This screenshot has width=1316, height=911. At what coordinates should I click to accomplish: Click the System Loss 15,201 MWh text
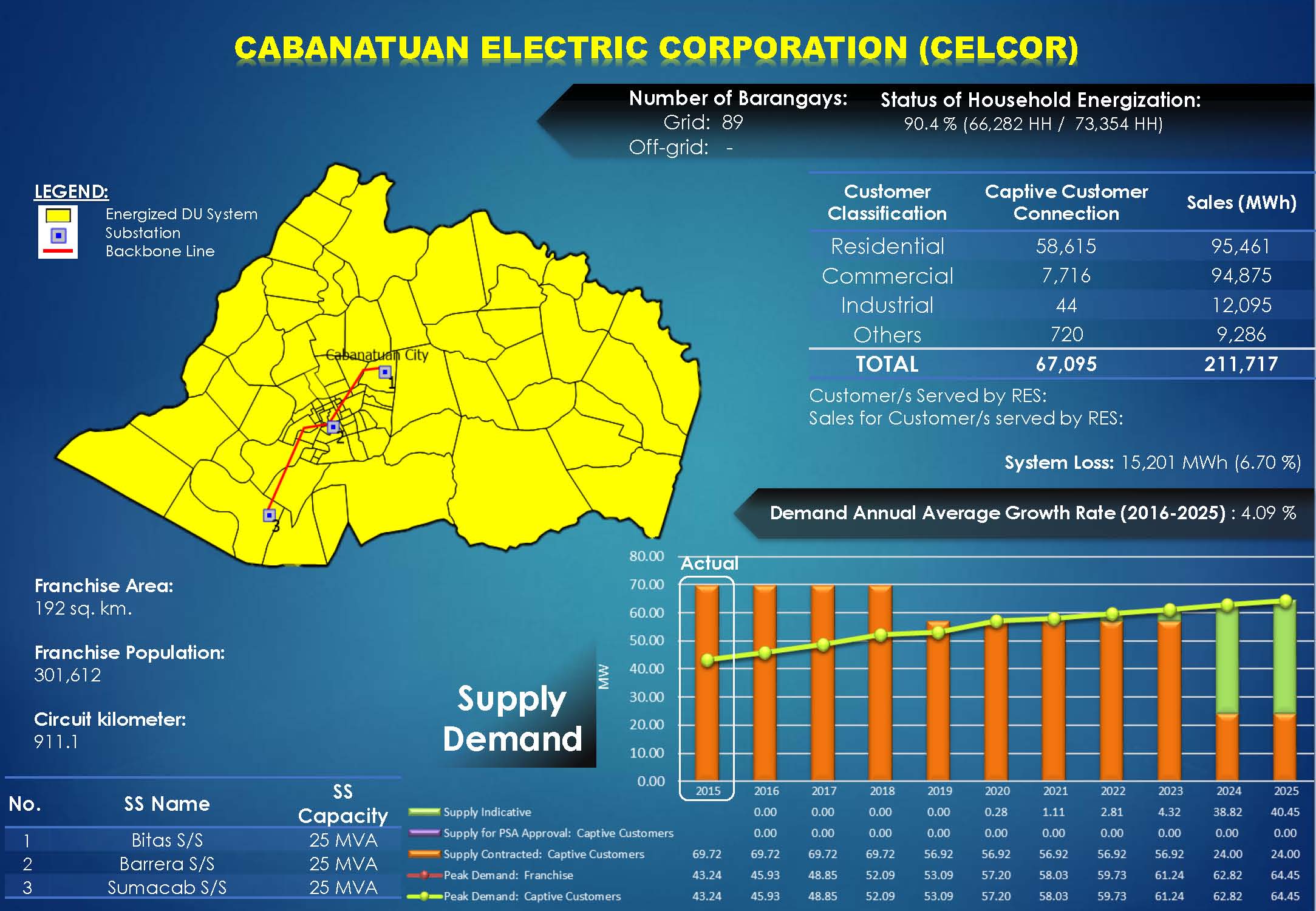point(1153,463)
